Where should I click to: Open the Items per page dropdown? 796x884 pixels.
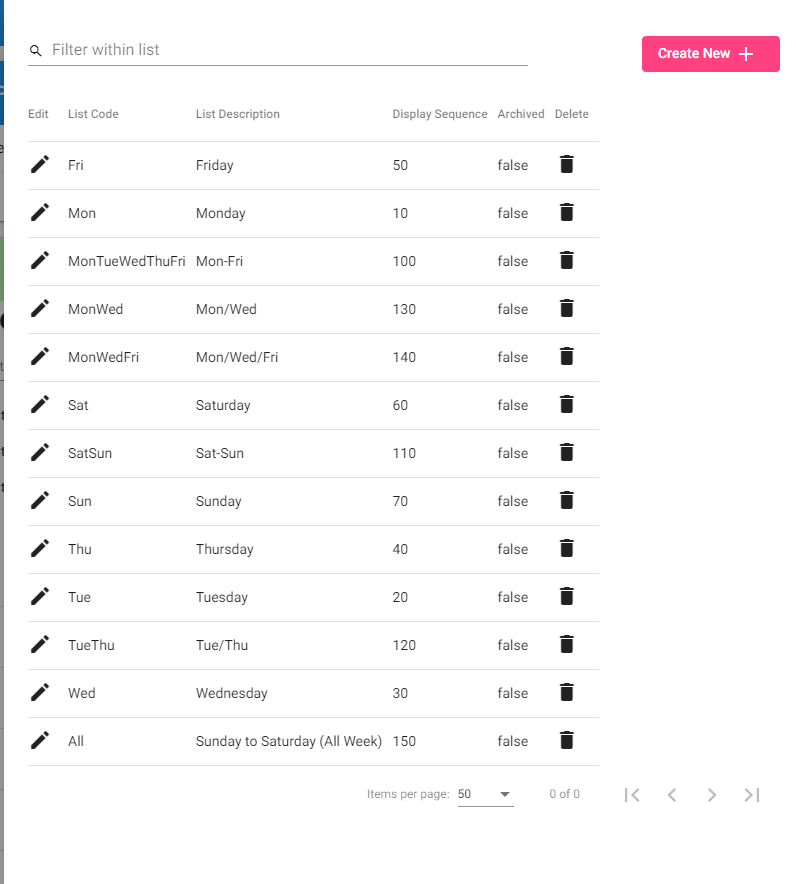[x=485, y=794]
